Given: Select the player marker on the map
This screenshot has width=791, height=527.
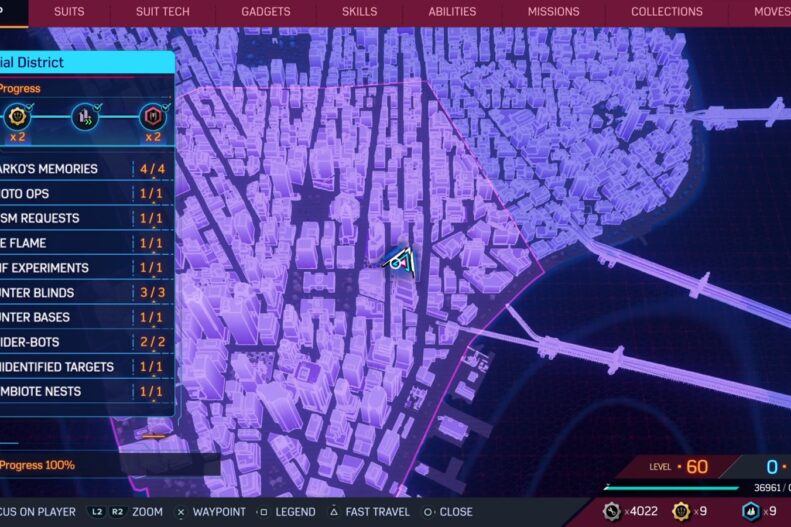Looking at the screenshot, I should pos(401,261).
